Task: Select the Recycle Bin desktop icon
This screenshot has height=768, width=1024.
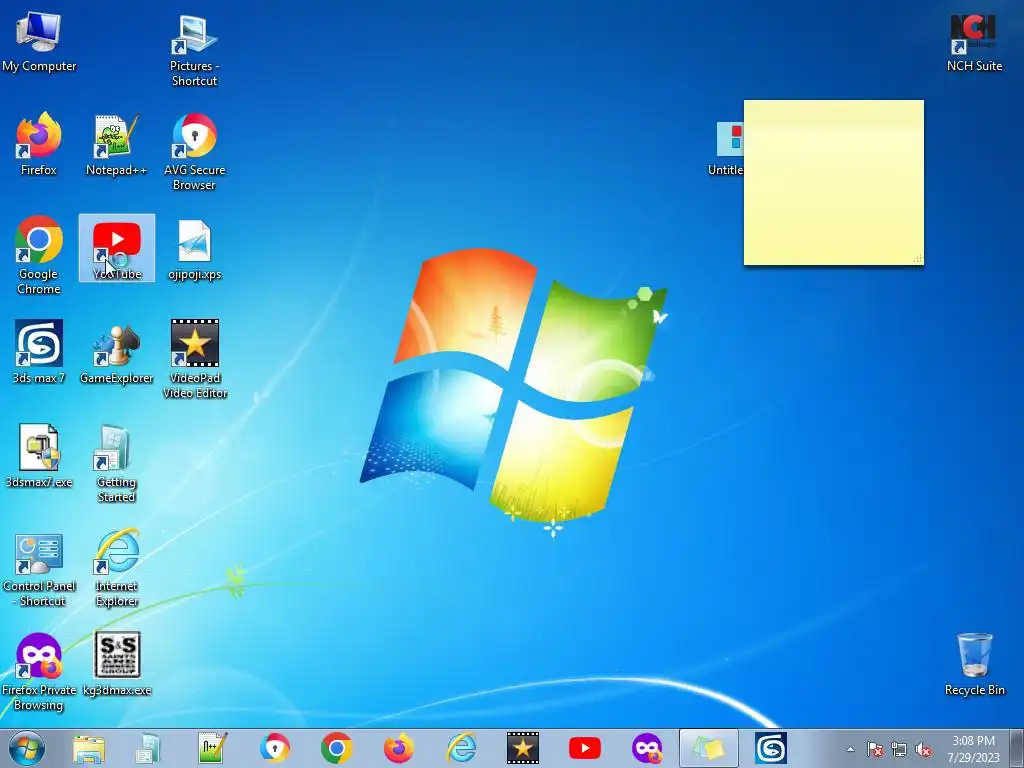Action: (x=974, y=664)
